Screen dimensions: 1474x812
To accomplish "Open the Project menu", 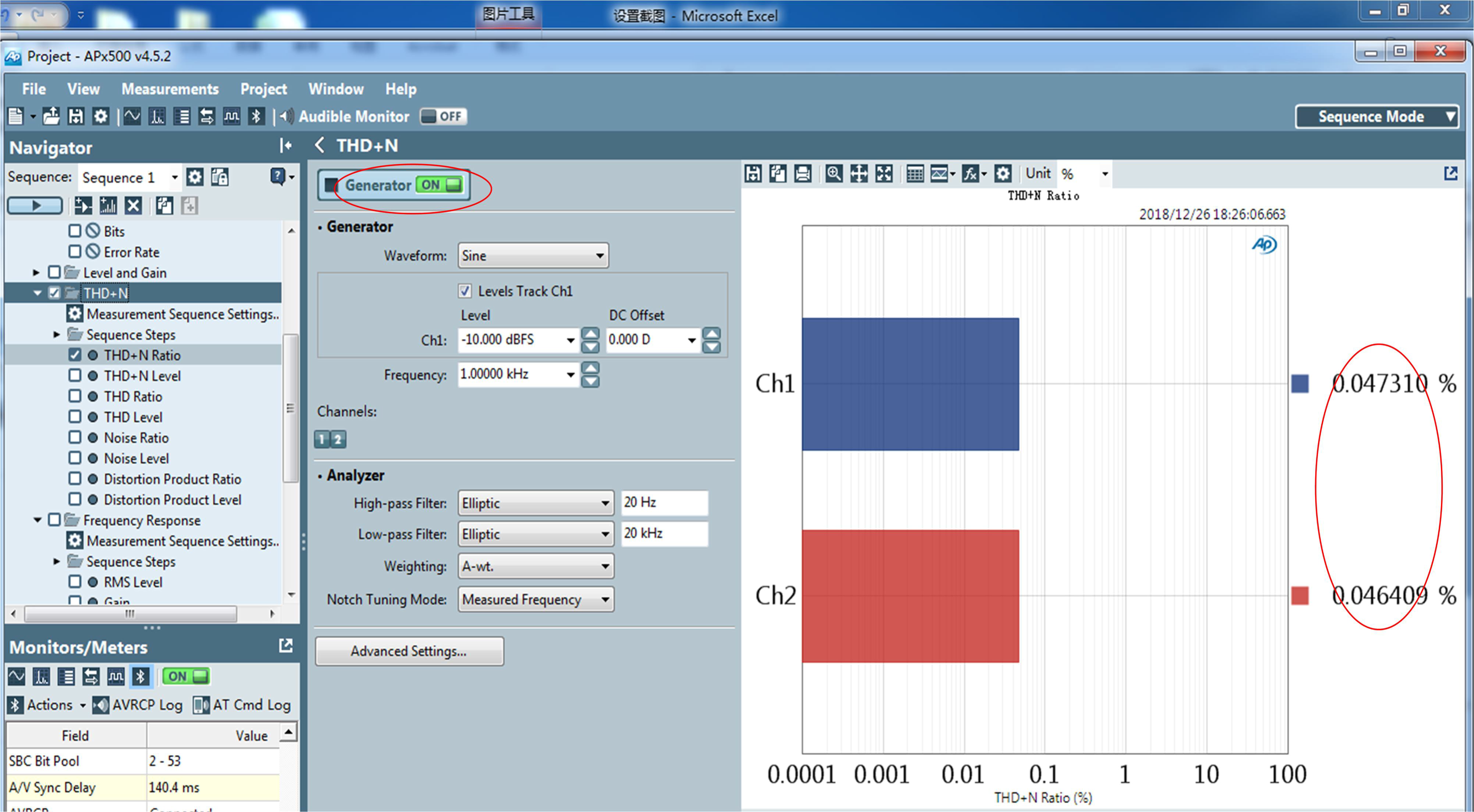I will 263,89.
